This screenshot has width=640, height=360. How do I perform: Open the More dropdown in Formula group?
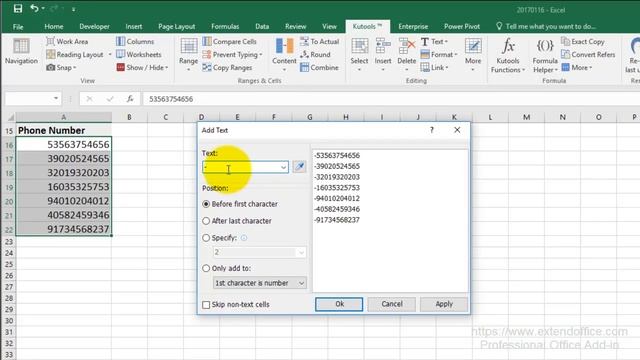(x=577, y=67)
